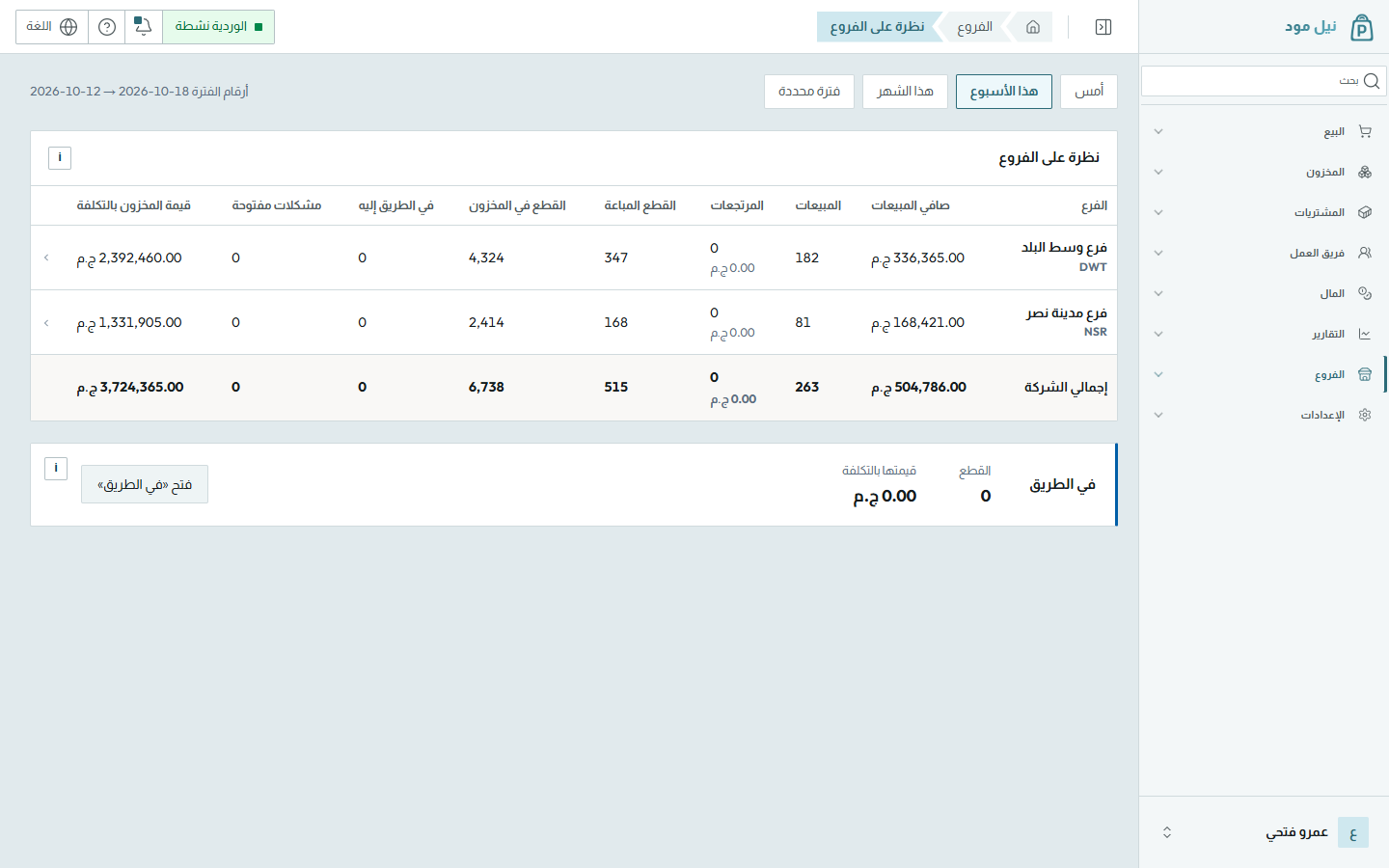Open the فريق العمل people icon
This screenshot has width=1389, height=868.
tap(1365, 253)
